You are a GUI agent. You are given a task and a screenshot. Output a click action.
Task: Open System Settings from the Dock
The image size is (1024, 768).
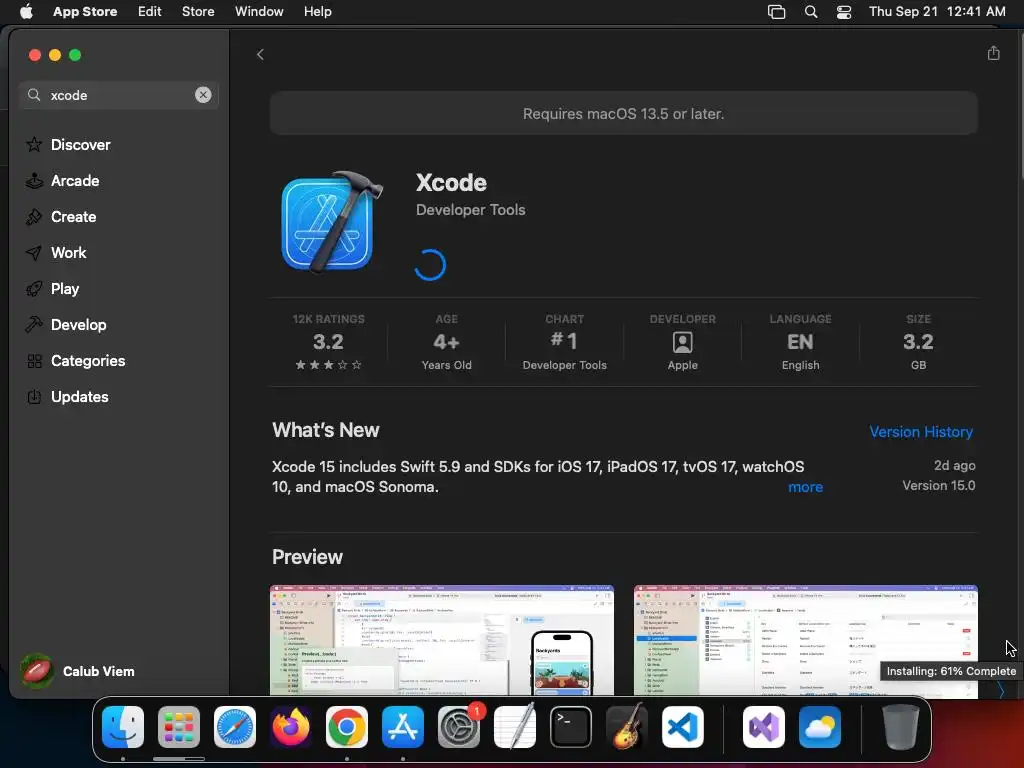coord(458,727)
